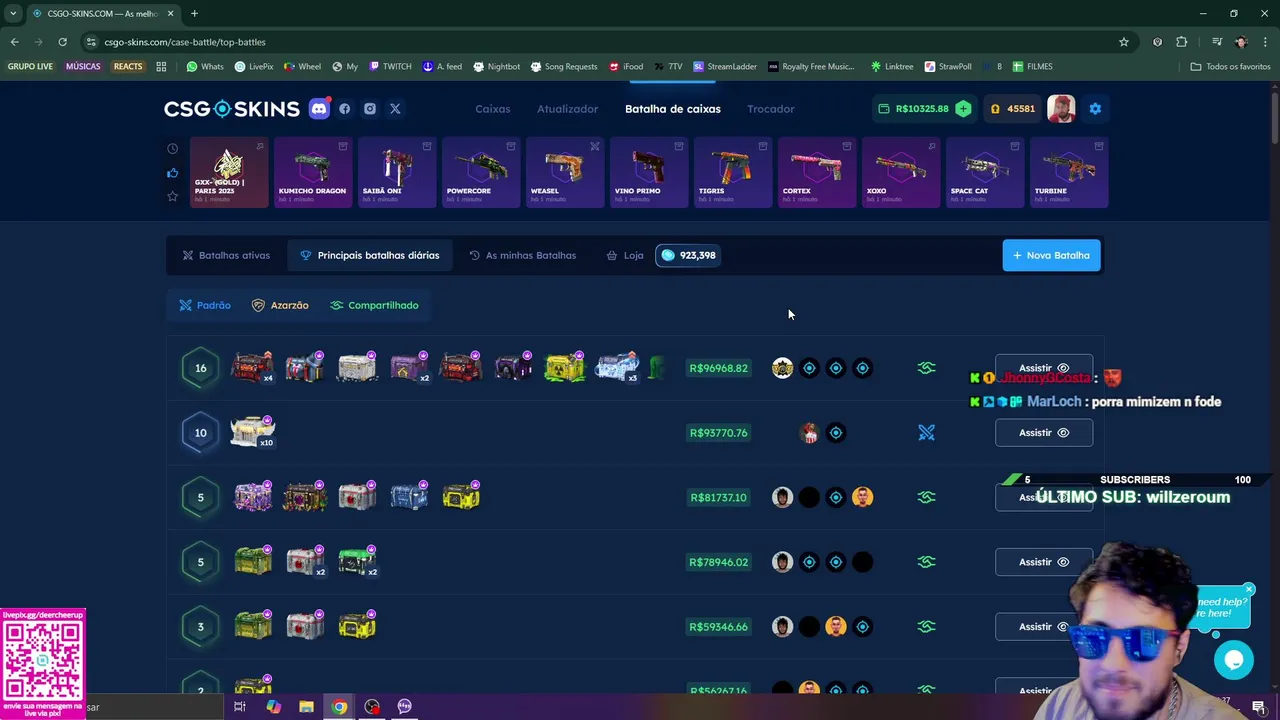Open the tab search dropdown arrow
Screen dimensions: 1280x720
click(x=13, y=13)
